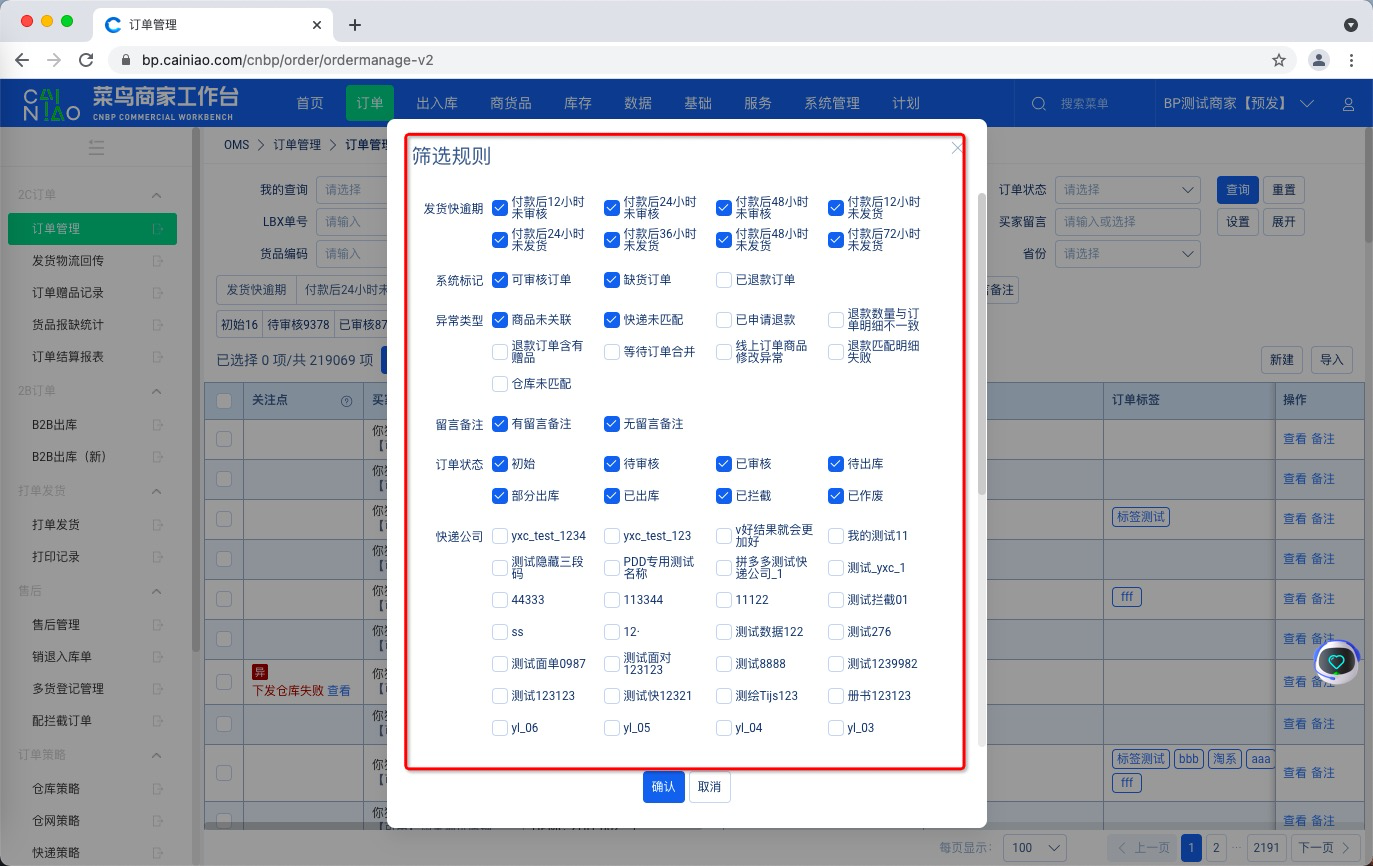The image size is (1373, 866).
Task: Open Chrome's three-dot menu
Action: pos(1350,60)
